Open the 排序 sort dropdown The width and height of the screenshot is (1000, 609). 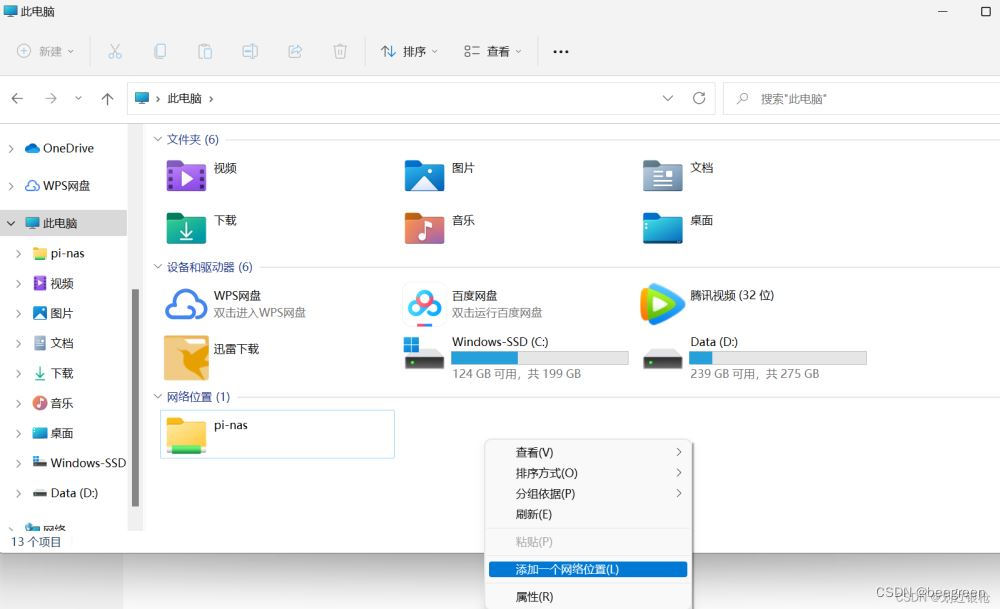point(409,52)
